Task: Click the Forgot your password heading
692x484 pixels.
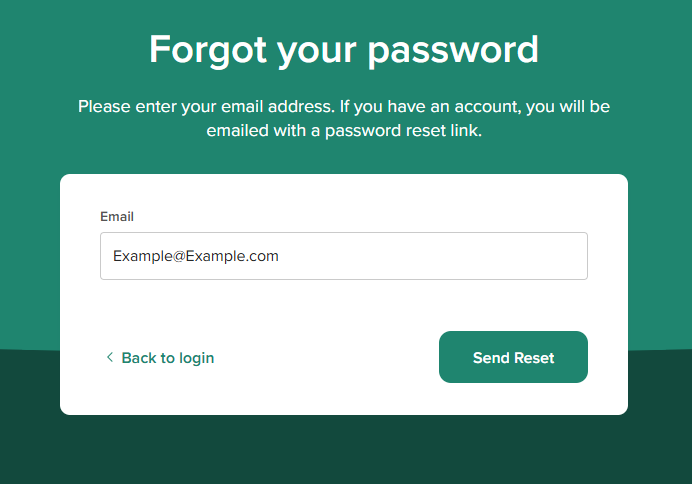Action: pyautogui.click(x=344, y=49)
